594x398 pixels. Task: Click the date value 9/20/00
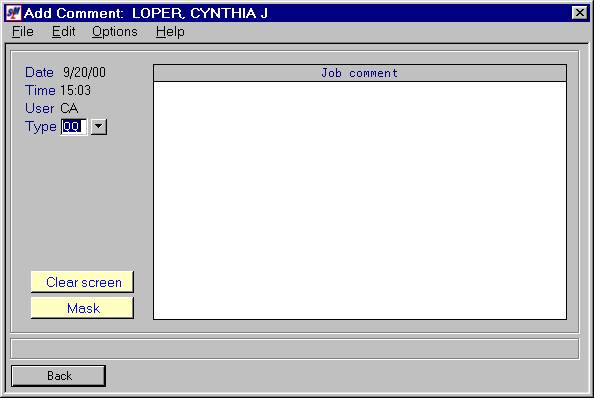pyautogui.click(x=84, y=72)
